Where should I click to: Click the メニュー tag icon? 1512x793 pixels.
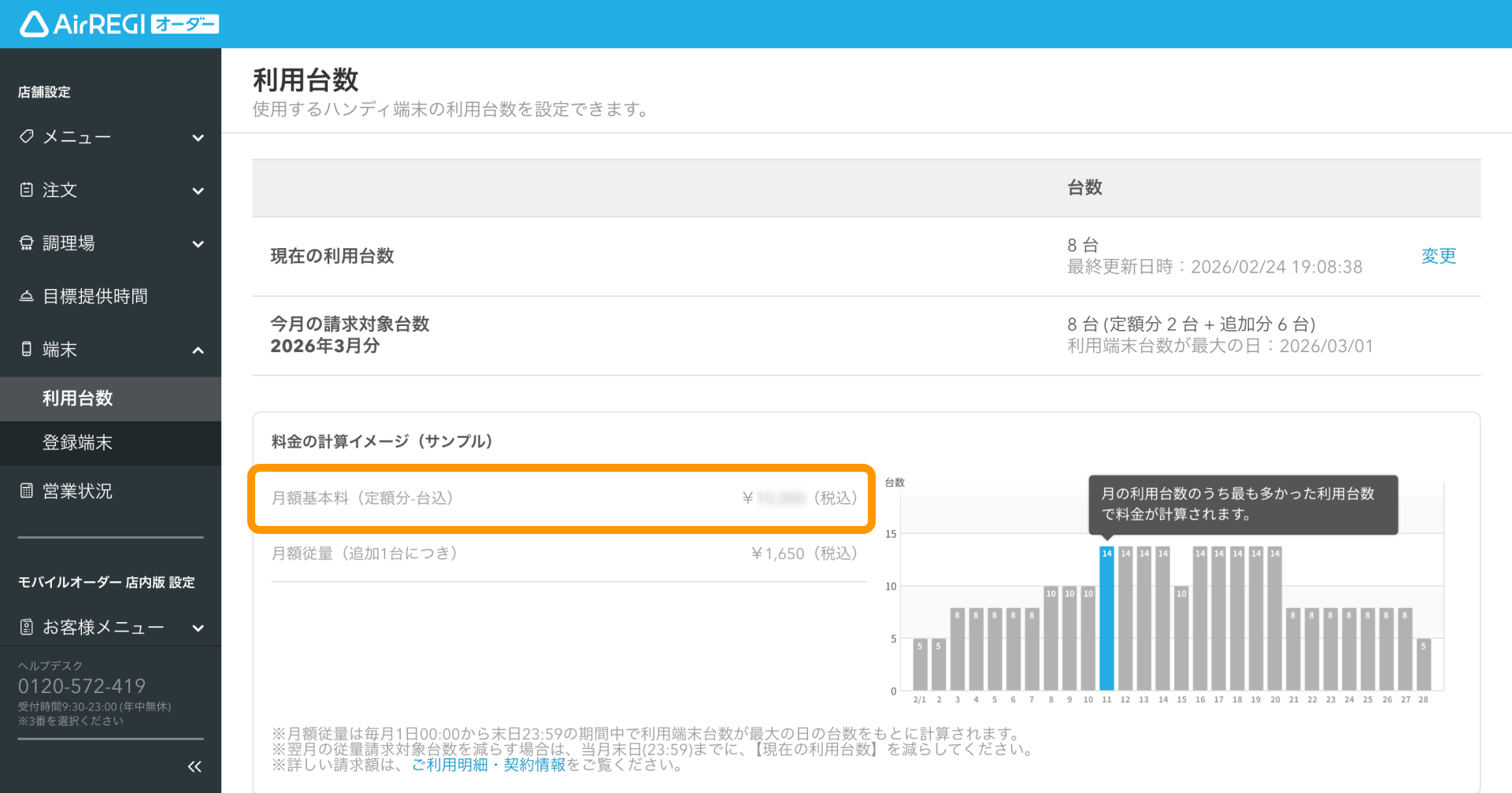[x=27, y=136]
